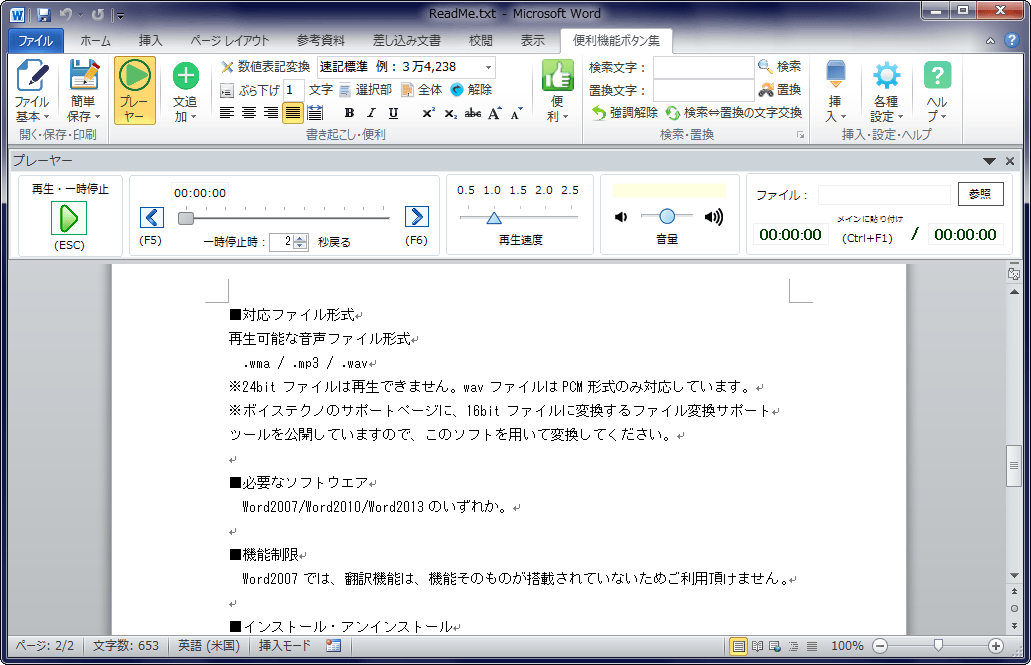1031x665 pixels.
Task: Toggle strikethrough formatting
Action: pos(473,113)
